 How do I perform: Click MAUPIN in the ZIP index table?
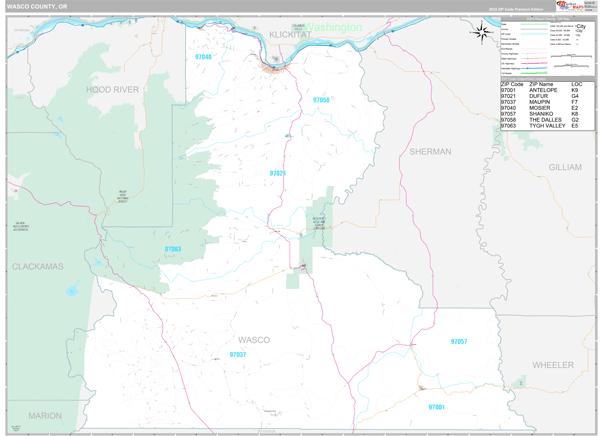click(x=540, y=102)
